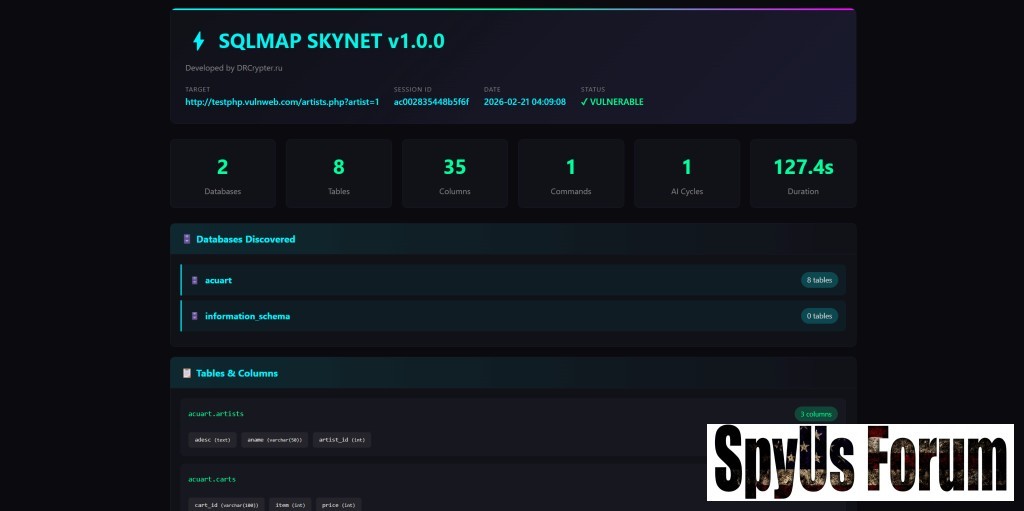Click the checkmark beside VULNERABLE status
The image size is (1024, 511).
[584, 102]
